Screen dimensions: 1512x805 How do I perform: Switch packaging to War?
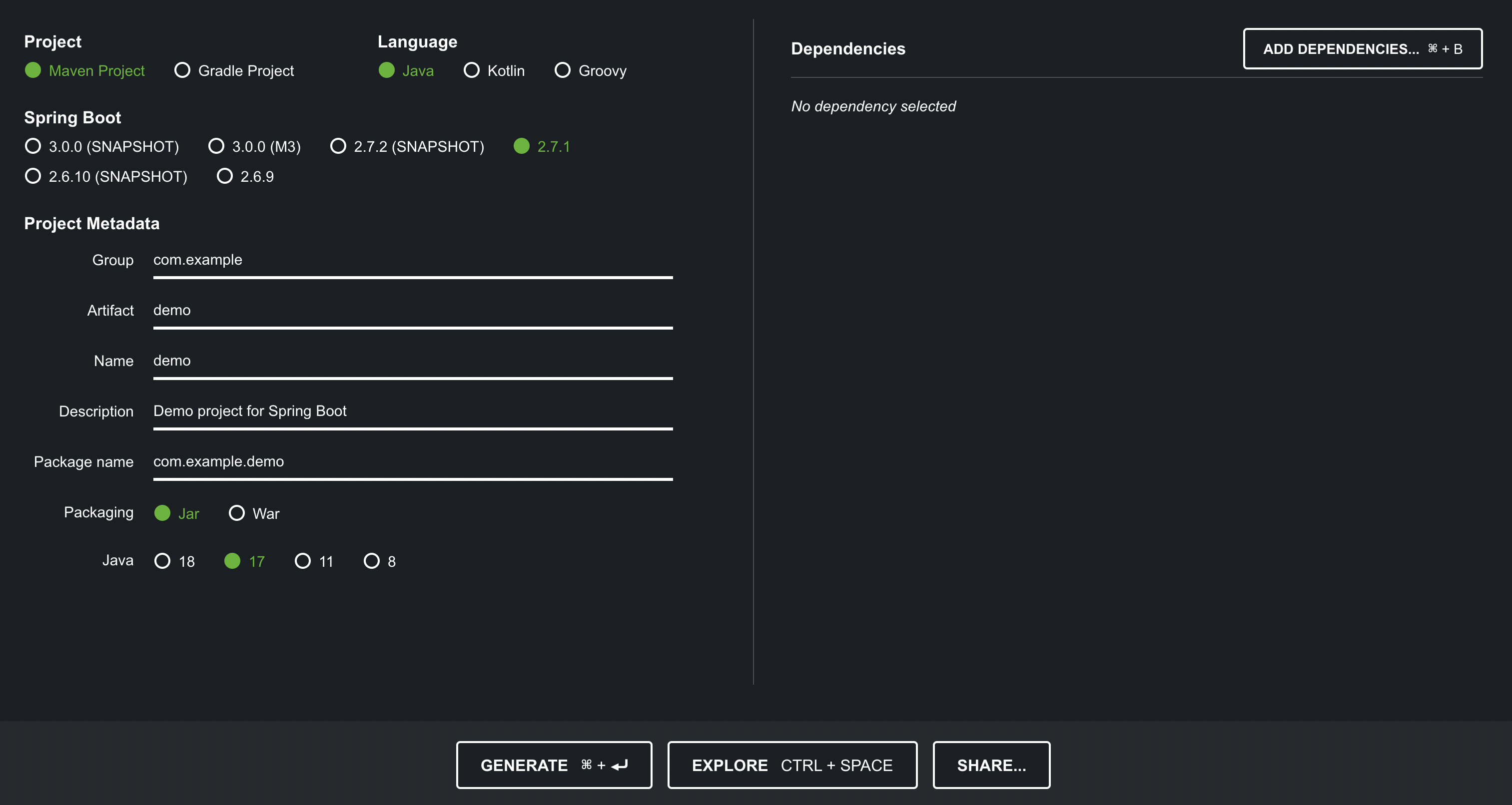click(236, 513)
